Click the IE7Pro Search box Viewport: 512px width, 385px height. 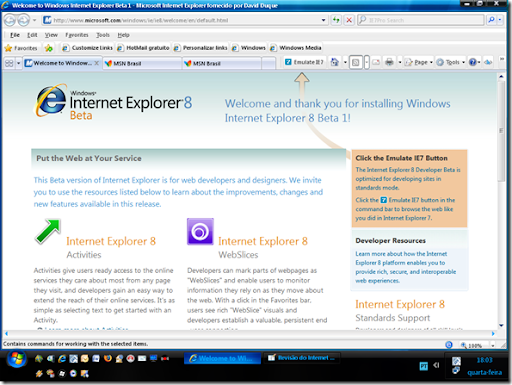(x=421, y=20)
